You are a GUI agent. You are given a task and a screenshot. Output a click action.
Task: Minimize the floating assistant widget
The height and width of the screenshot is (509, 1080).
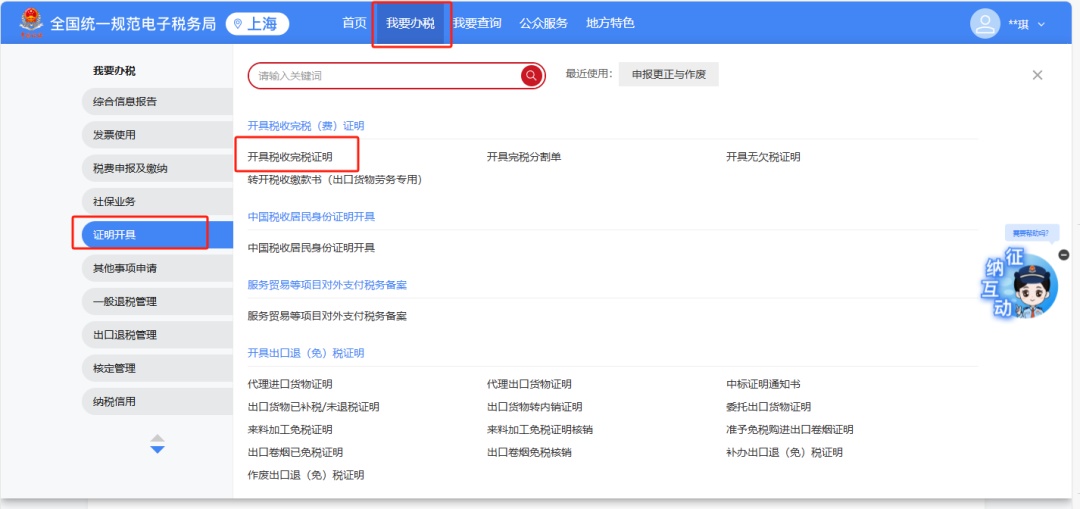click(x=1064, y=255)
